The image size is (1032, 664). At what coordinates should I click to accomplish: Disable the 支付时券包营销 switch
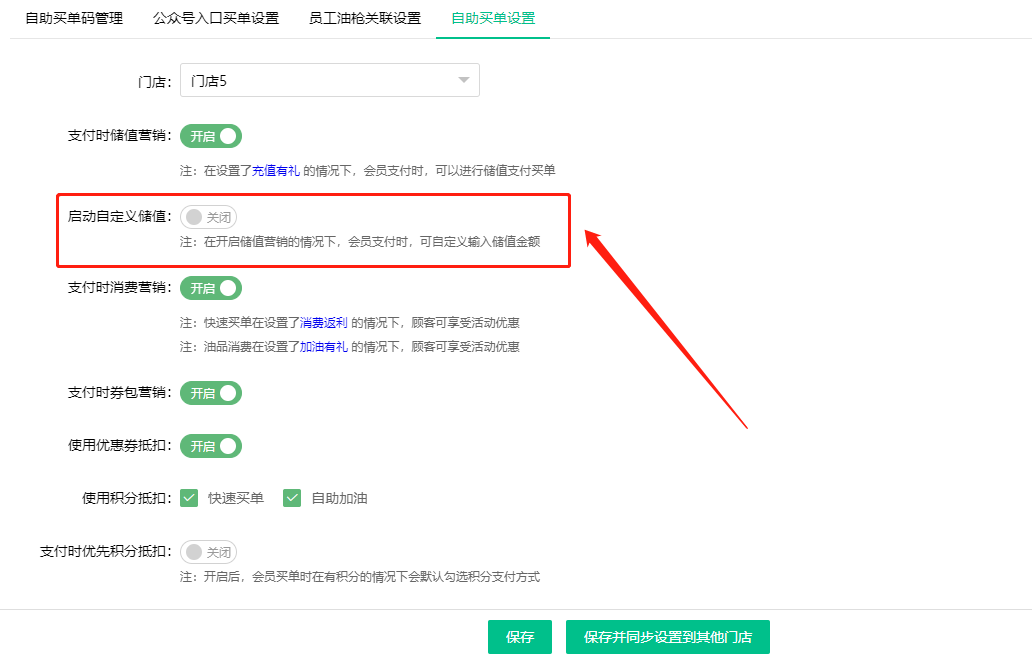(210, 393)
